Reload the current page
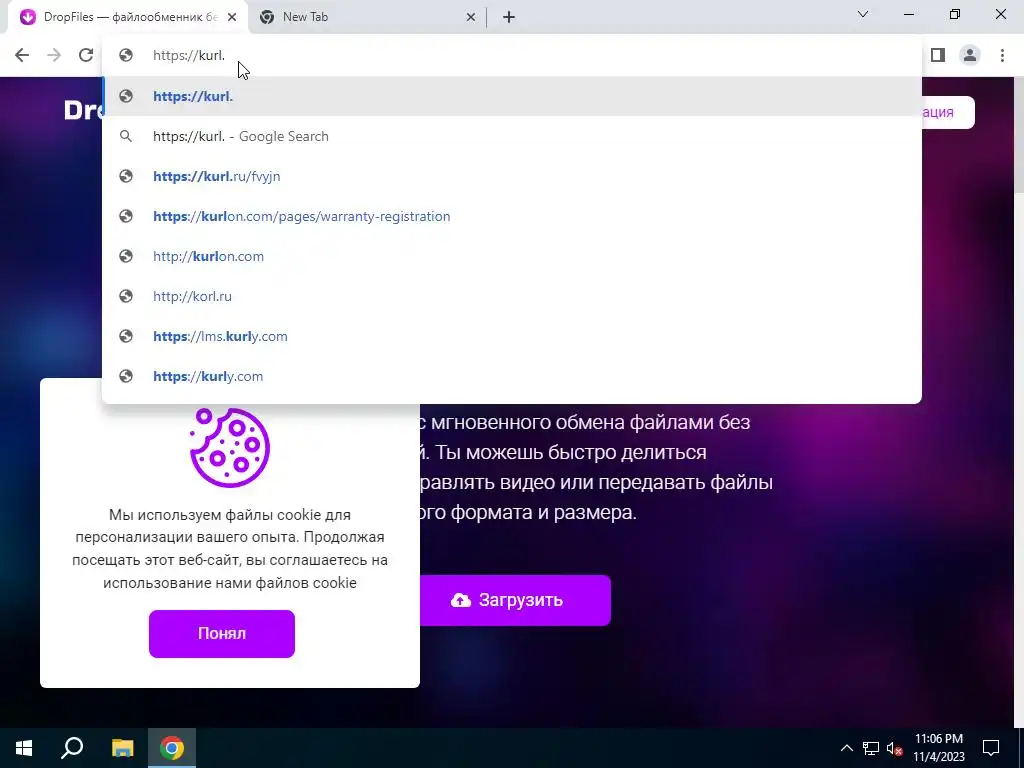The width and height of the screenshot is (1024, 768). (x=86, y=56)
